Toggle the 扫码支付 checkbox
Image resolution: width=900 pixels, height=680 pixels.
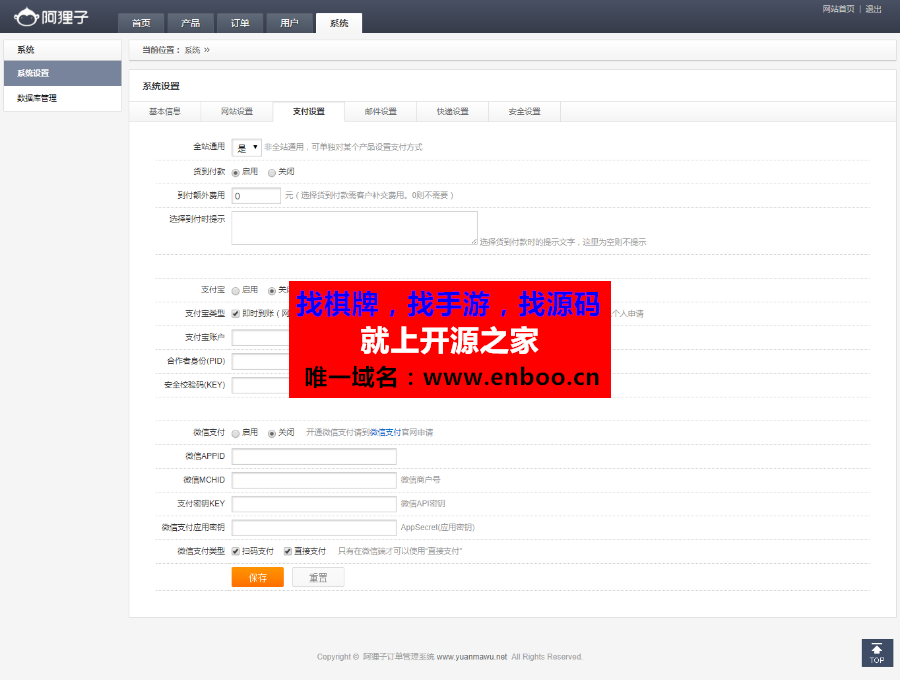click(236, 551)
